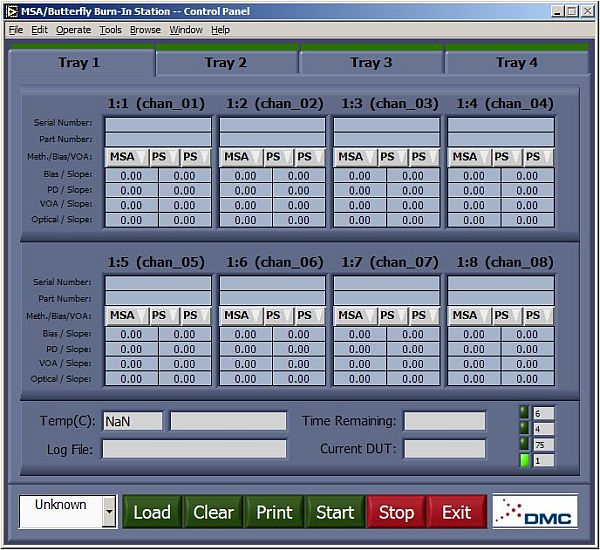The height and width of the screenshot is (550, 600).
Task: Maximize the Control Panel window
Action: coord(572,11)
